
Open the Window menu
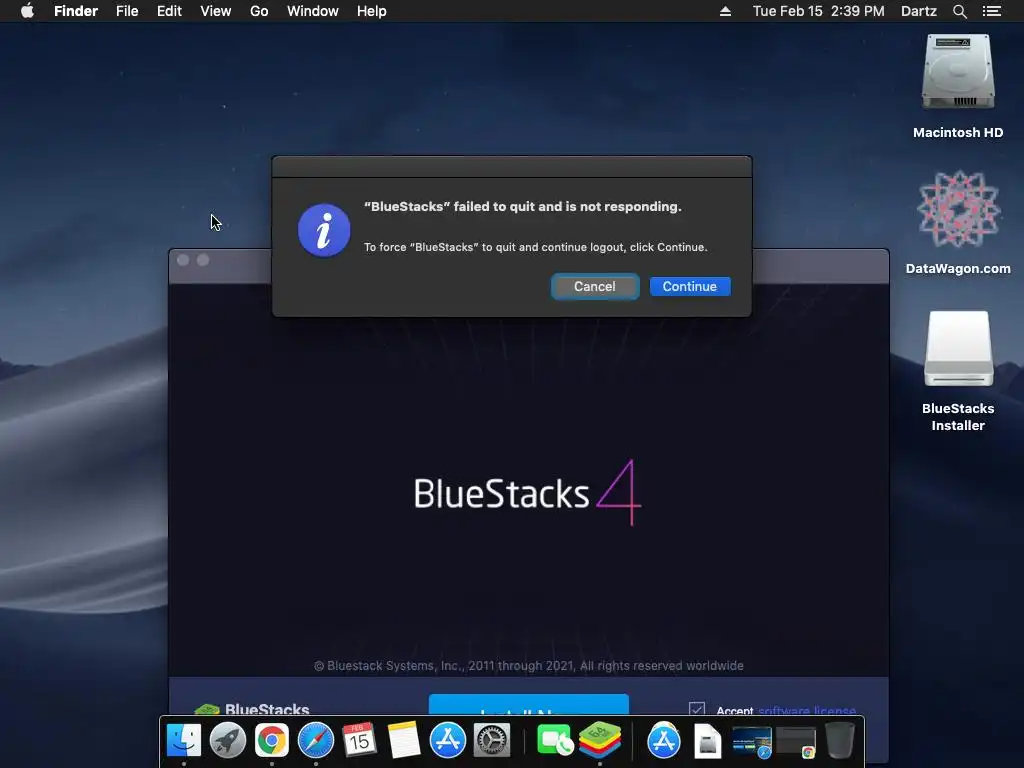[312, 11]
